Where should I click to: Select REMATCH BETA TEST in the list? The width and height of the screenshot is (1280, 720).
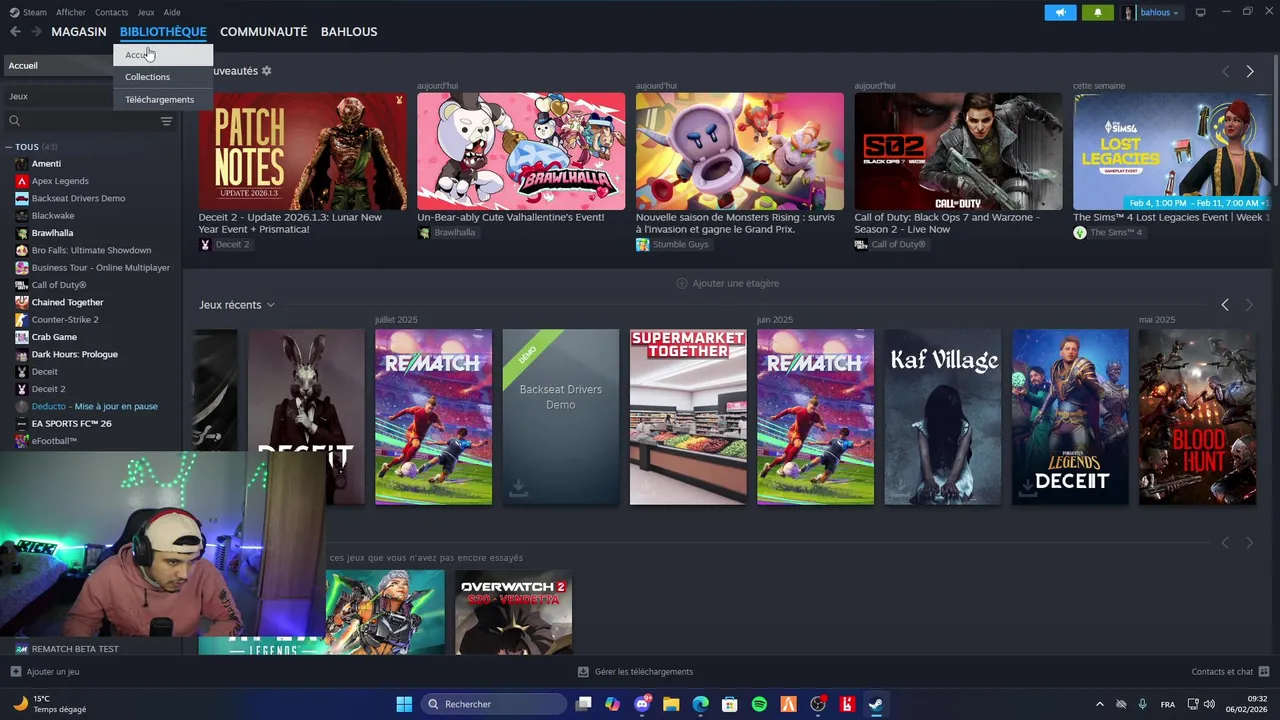(x=75, y=649)
